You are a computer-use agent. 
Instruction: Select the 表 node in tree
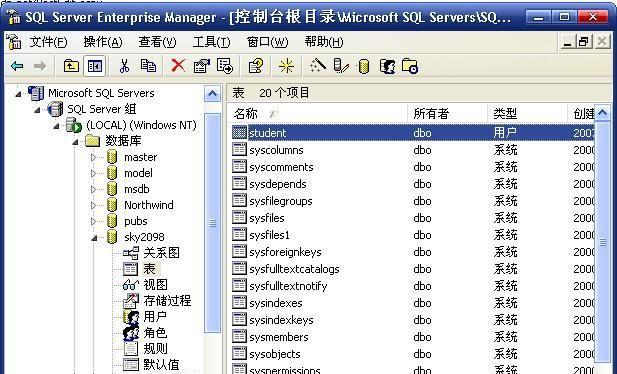click(149, 269)
